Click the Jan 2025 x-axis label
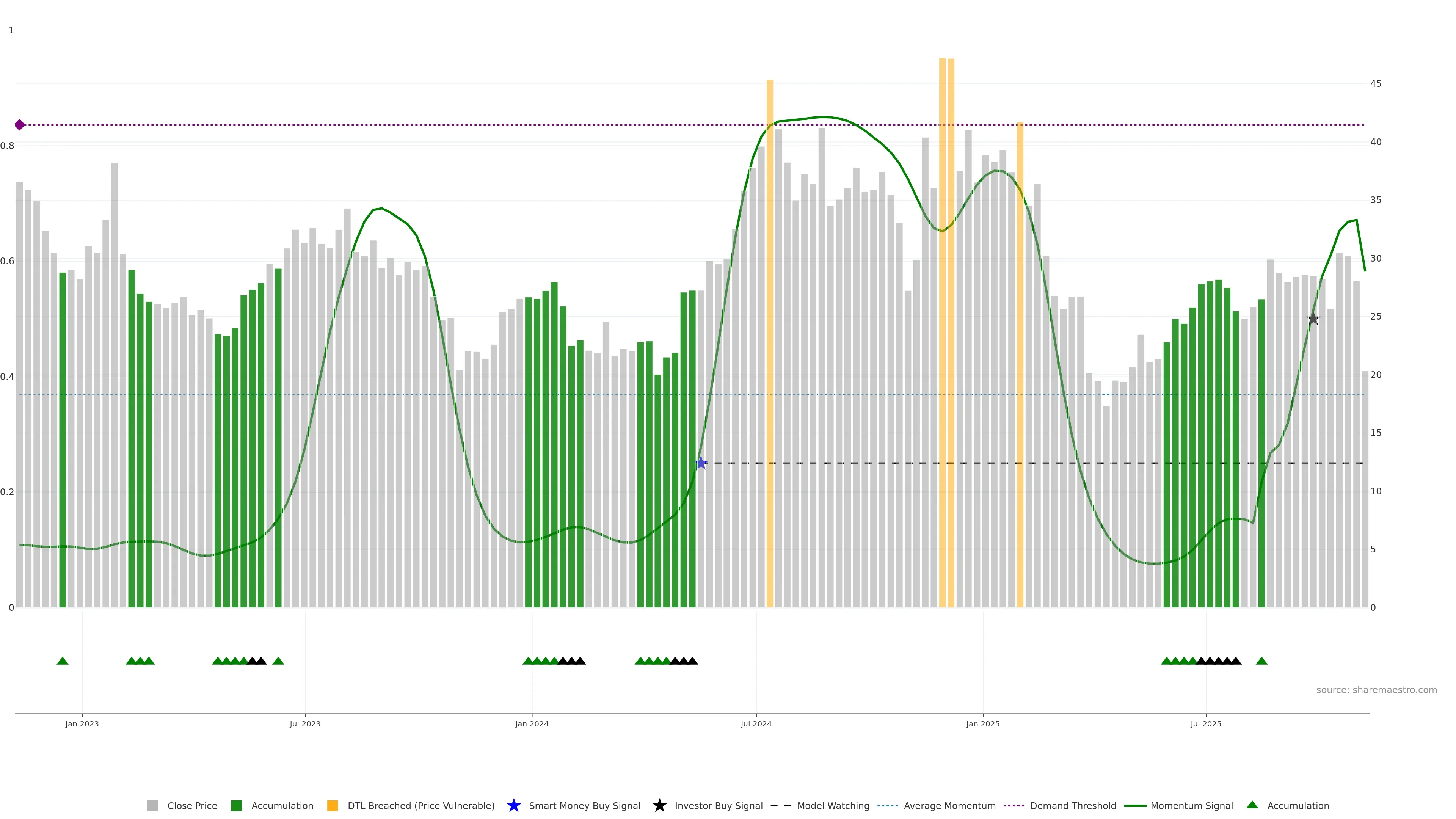The image size is (1456, 819). (982, 723)
